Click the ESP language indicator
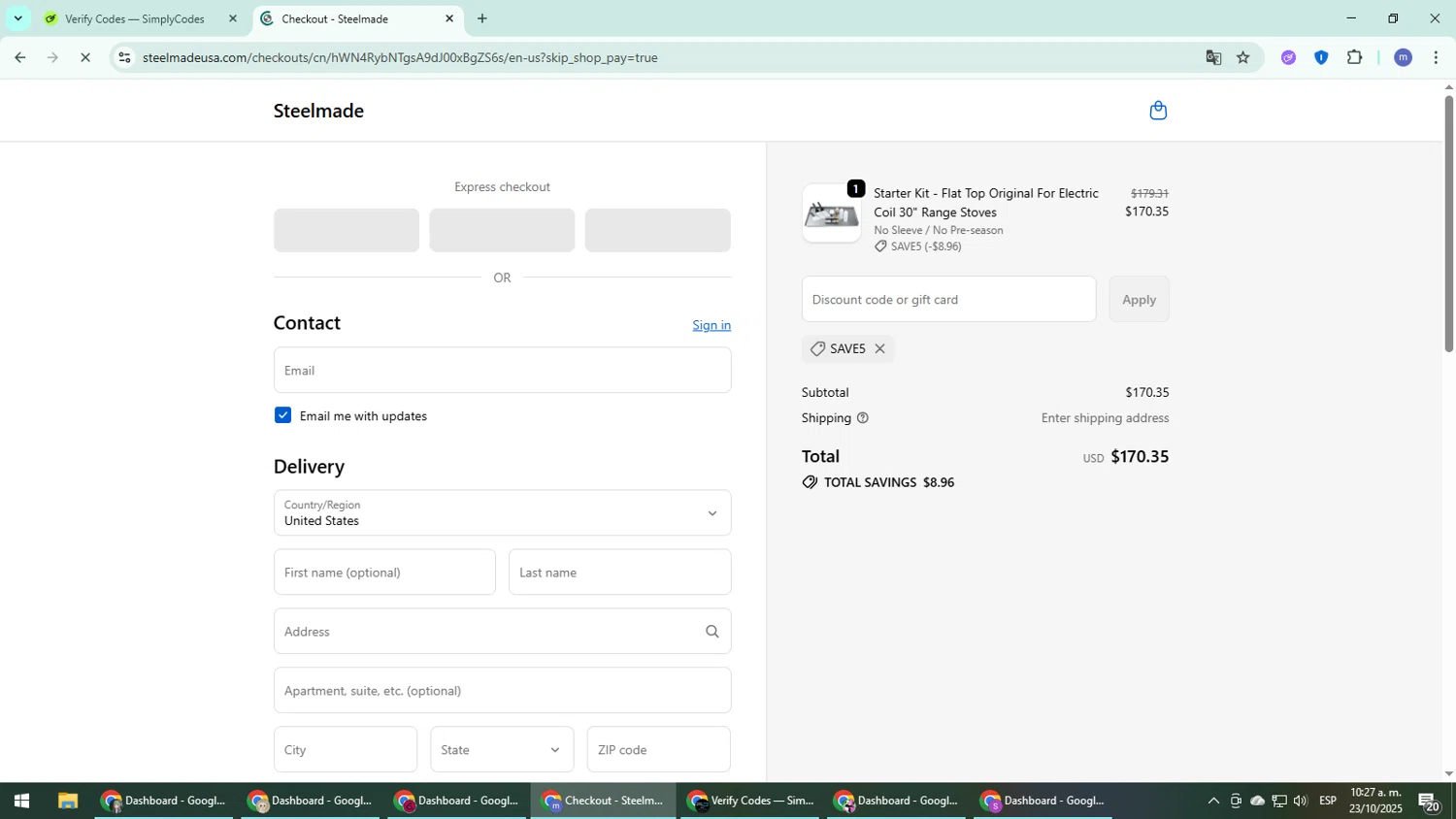This screenshot has height=819, width=1456. coord(1328,801)
